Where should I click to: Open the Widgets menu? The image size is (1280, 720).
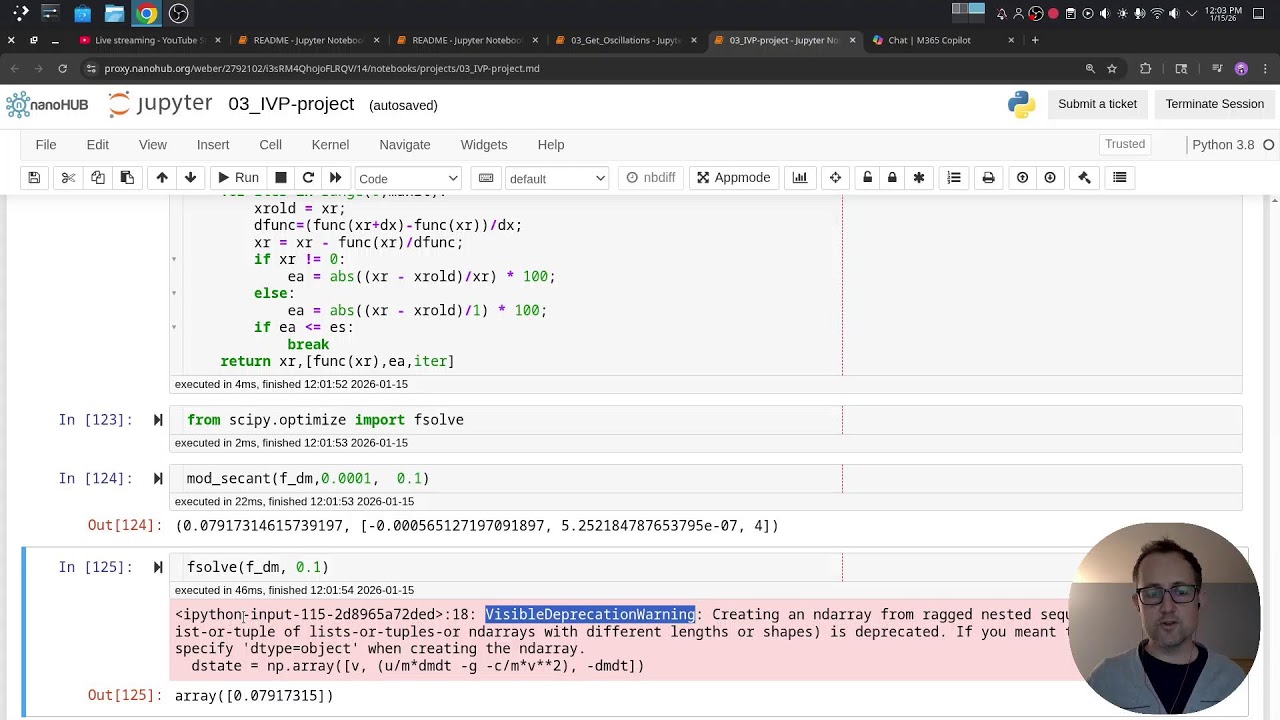point(484,145)
